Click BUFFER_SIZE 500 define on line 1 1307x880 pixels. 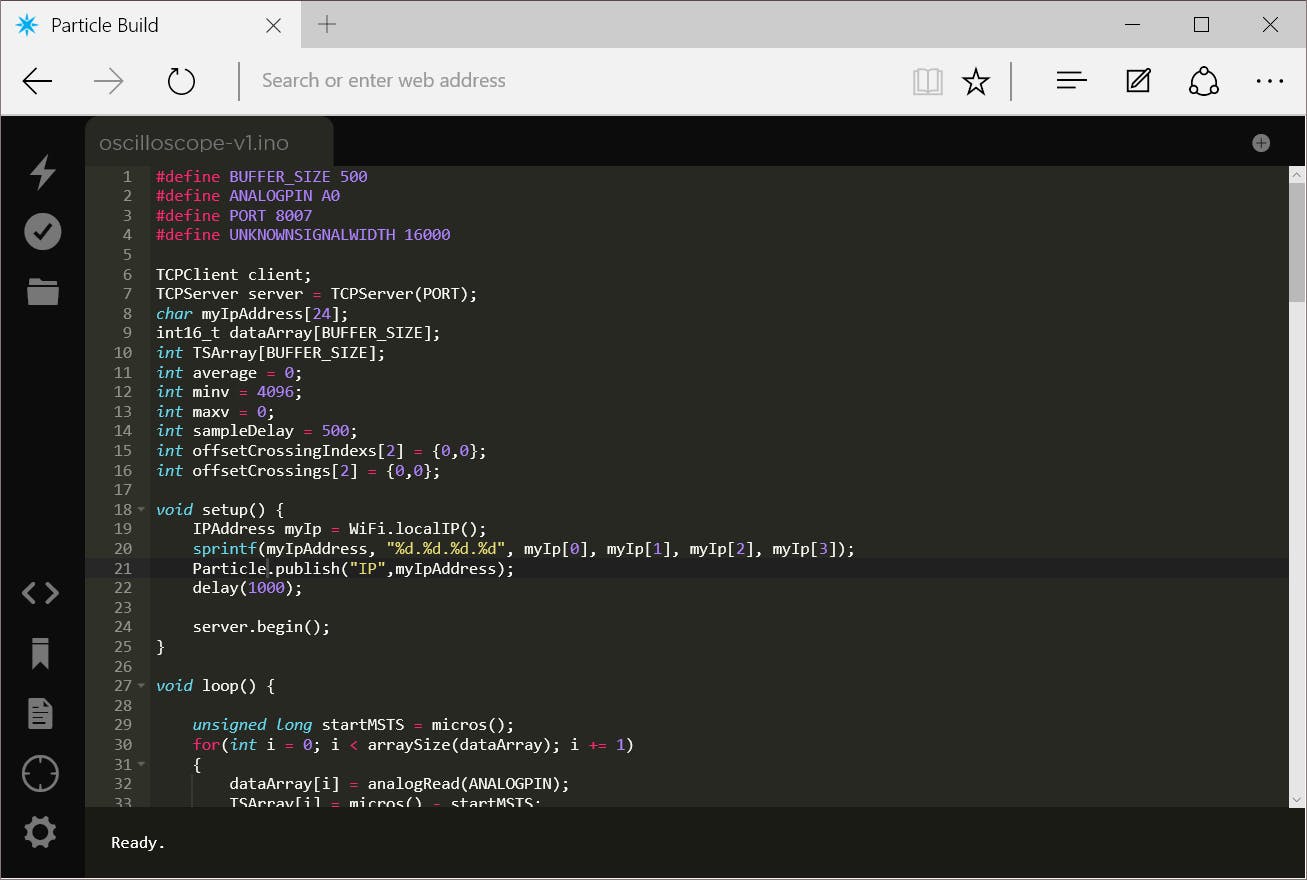click(x=262, y=177)
